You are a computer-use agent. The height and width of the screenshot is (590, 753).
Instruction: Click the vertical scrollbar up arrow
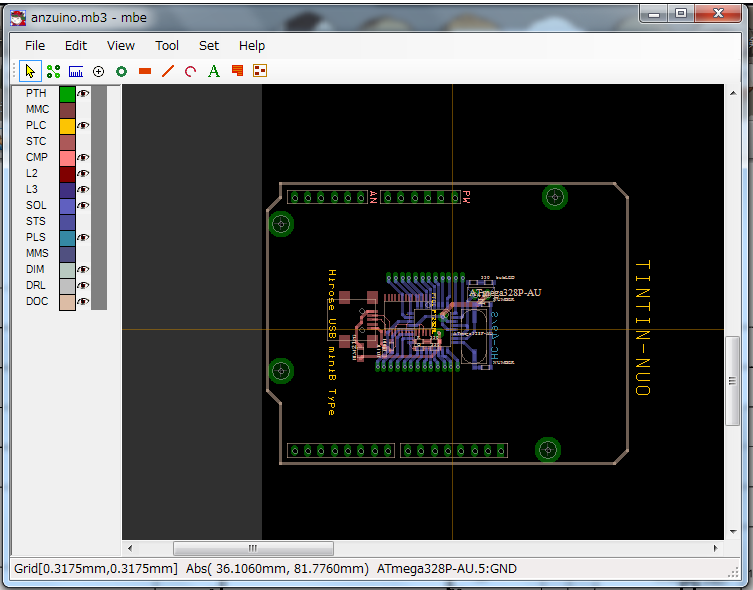pos(733,93)
